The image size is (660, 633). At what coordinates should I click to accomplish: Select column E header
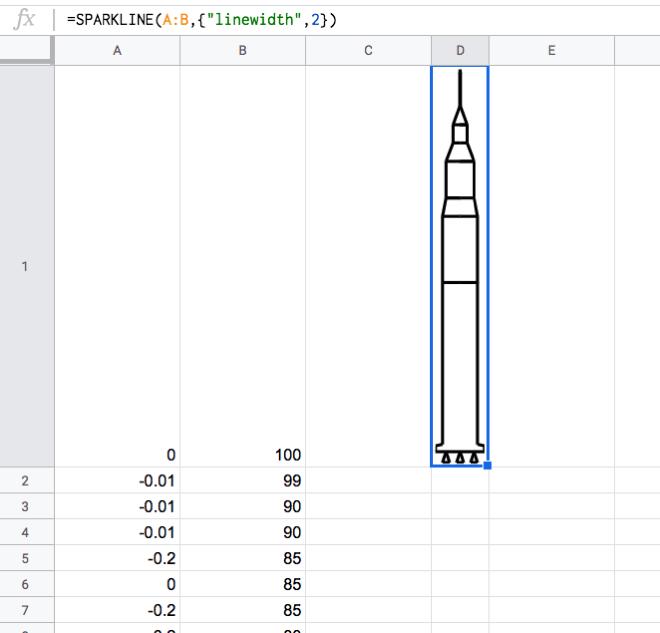(x=551, y=51)
